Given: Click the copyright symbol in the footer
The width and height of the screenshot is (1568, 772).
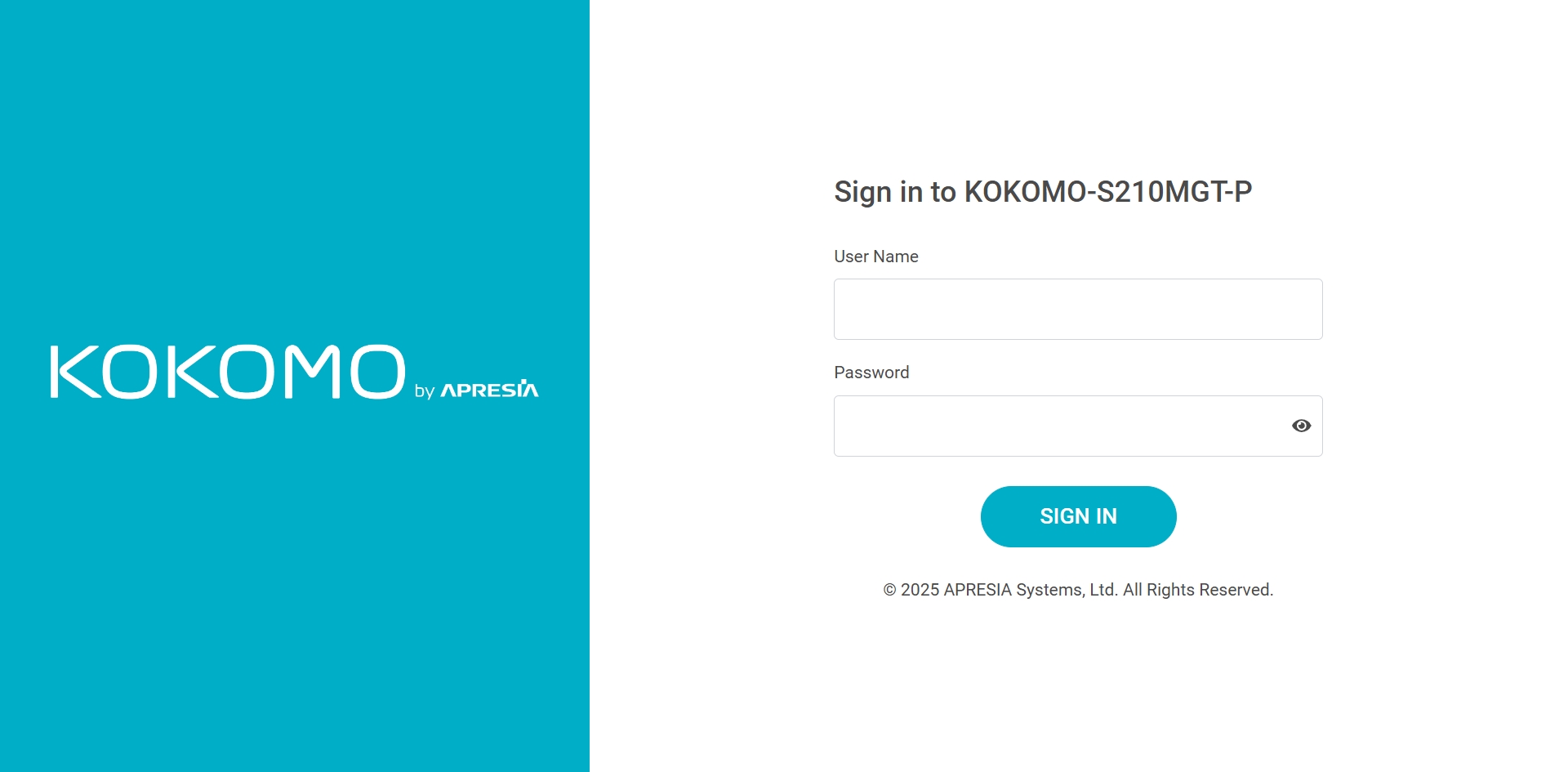Looking at the screenshot, I should pos(889,590).
